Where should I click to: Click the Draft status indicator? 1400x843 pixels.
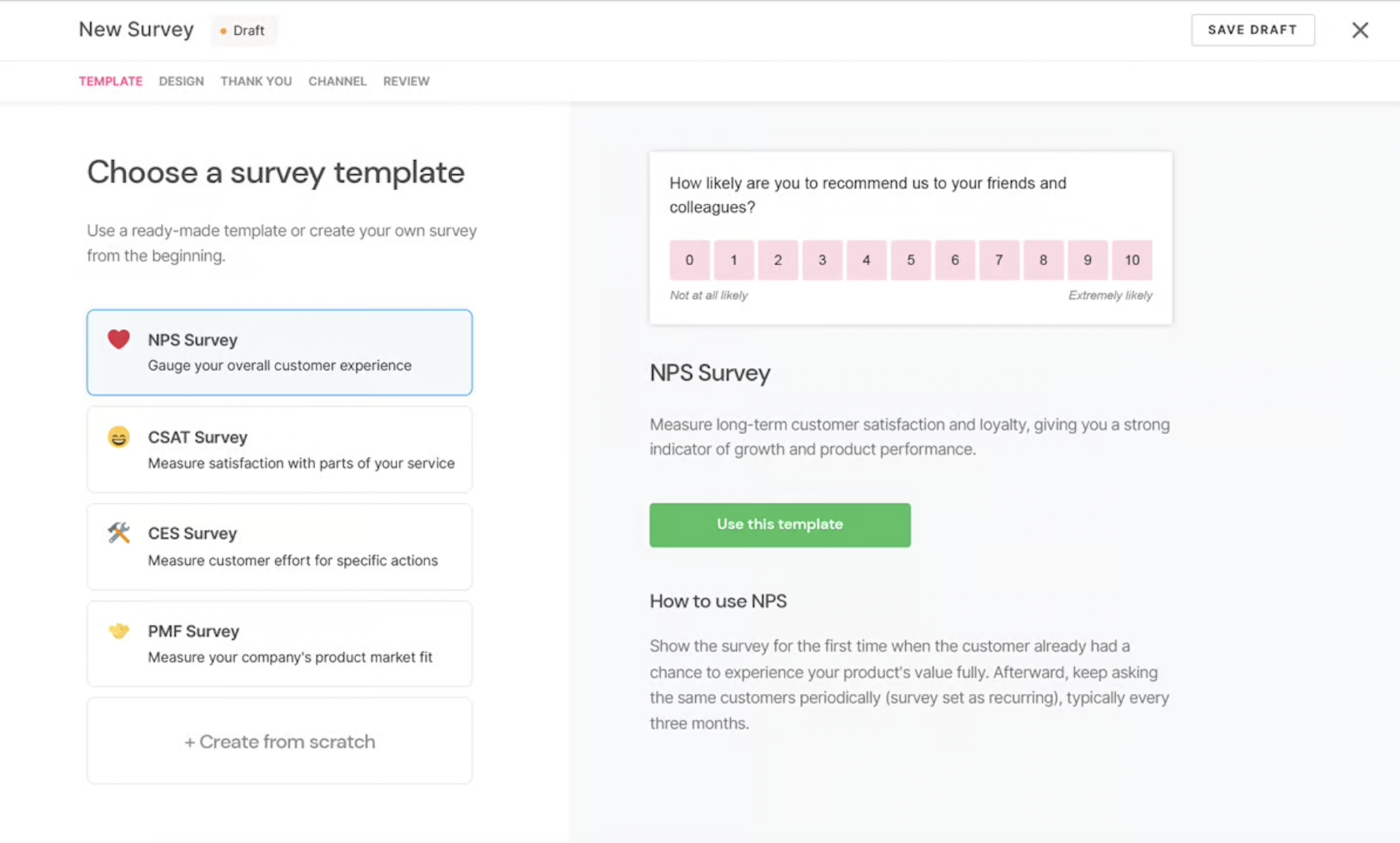(243, 30)
